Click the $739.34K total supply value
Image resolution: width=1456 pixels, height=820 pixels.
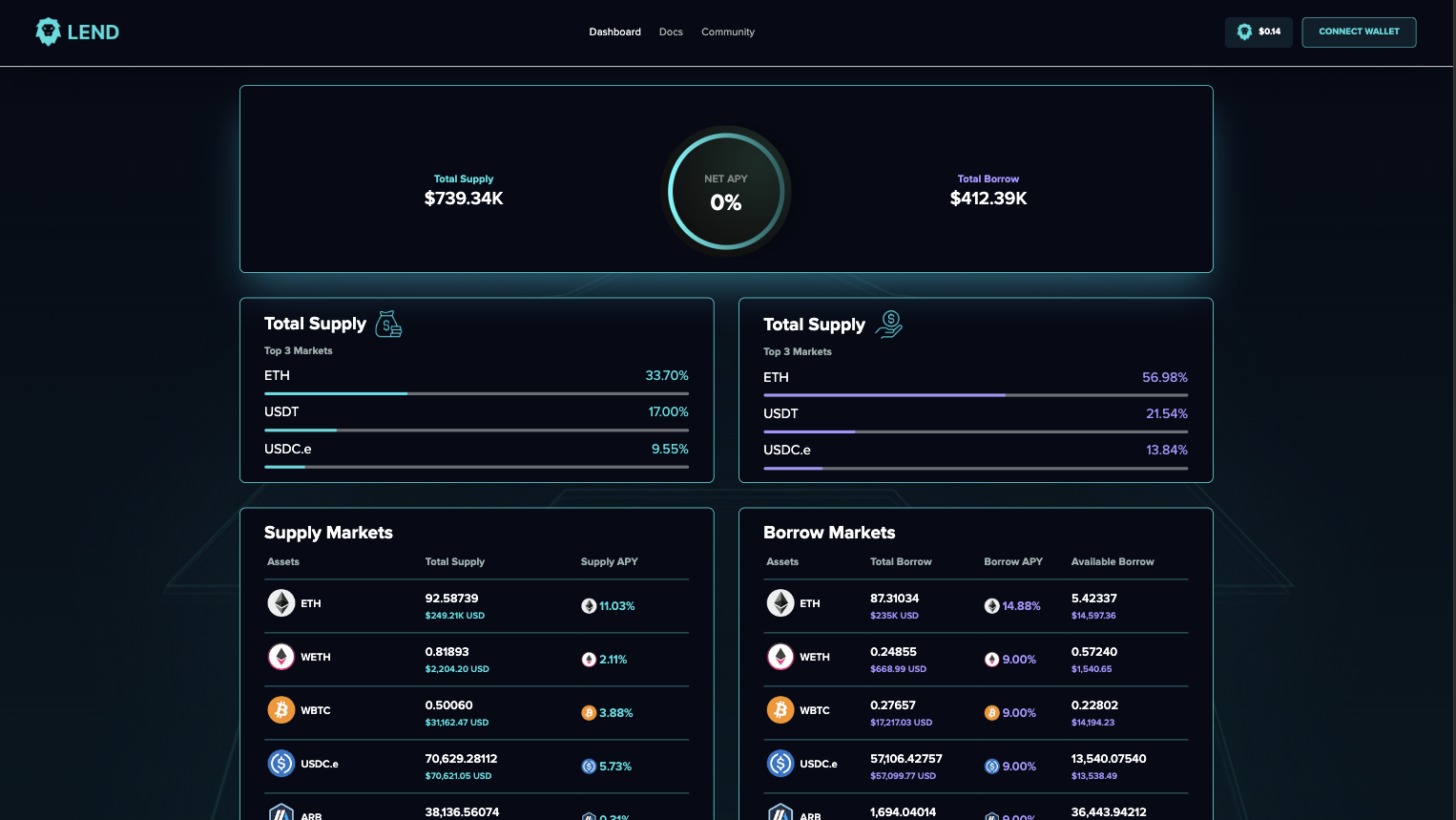click(x=464, y=199)
